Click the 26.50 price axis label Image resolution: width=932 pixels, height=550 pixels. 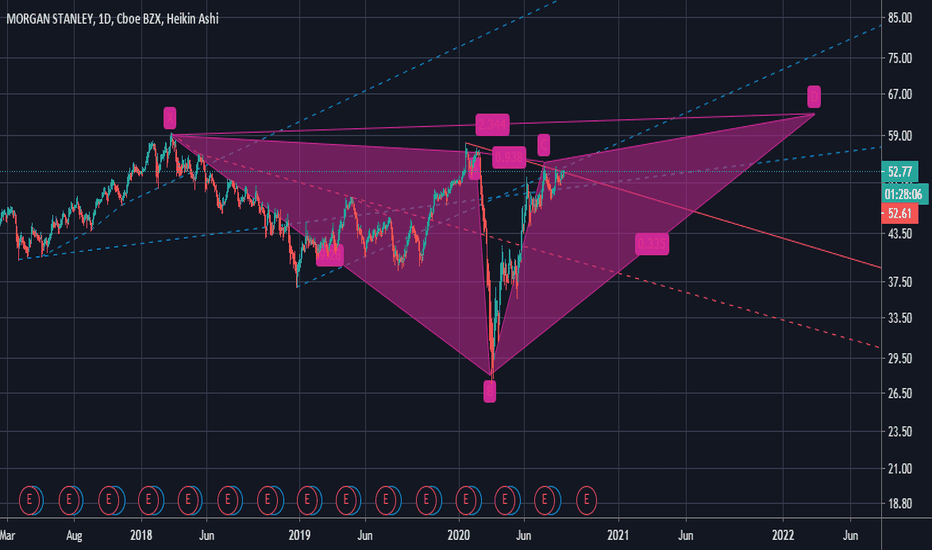[899, 393]
